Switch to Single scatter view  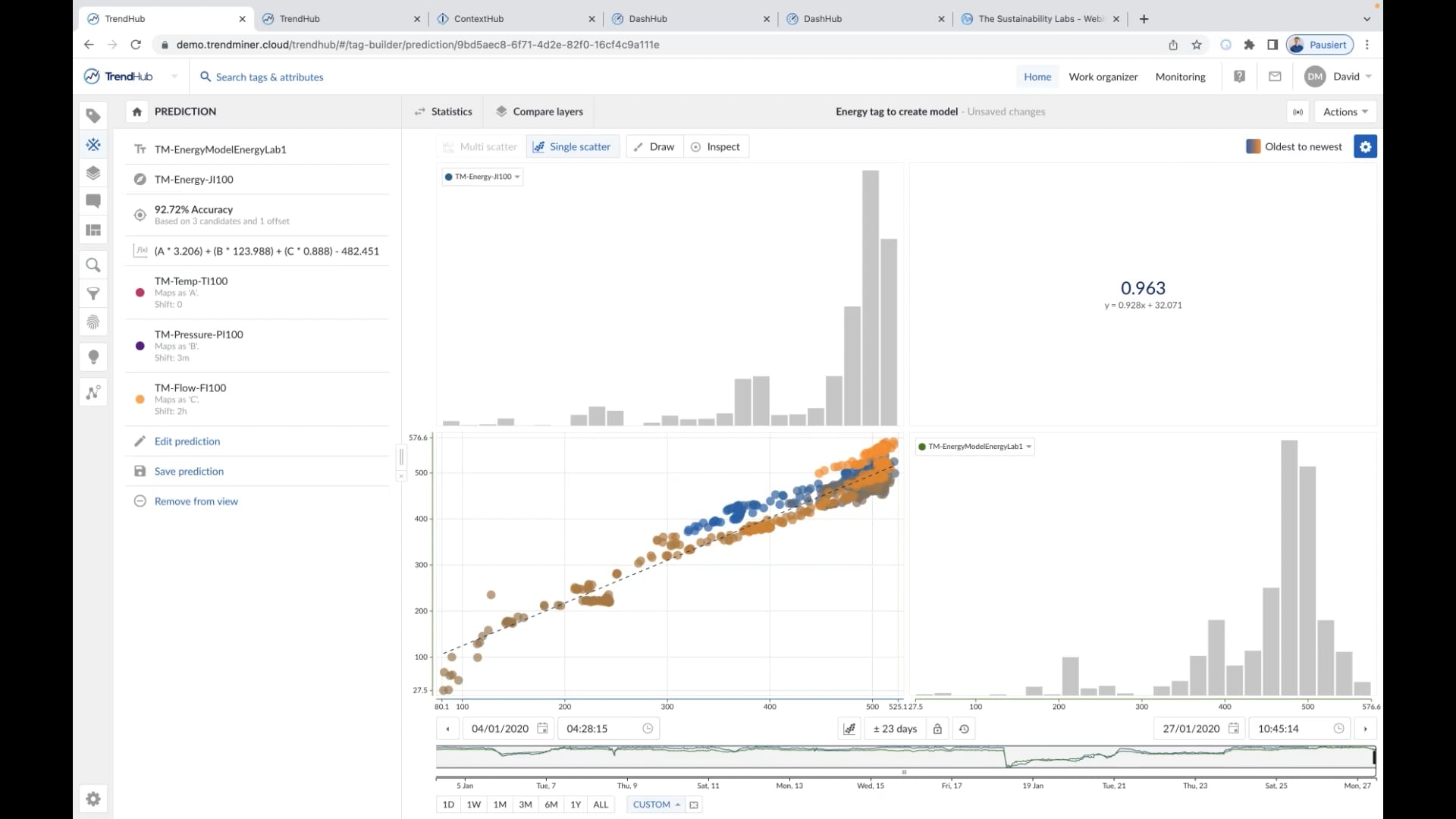pyautogui.click(x=573, y=147)
